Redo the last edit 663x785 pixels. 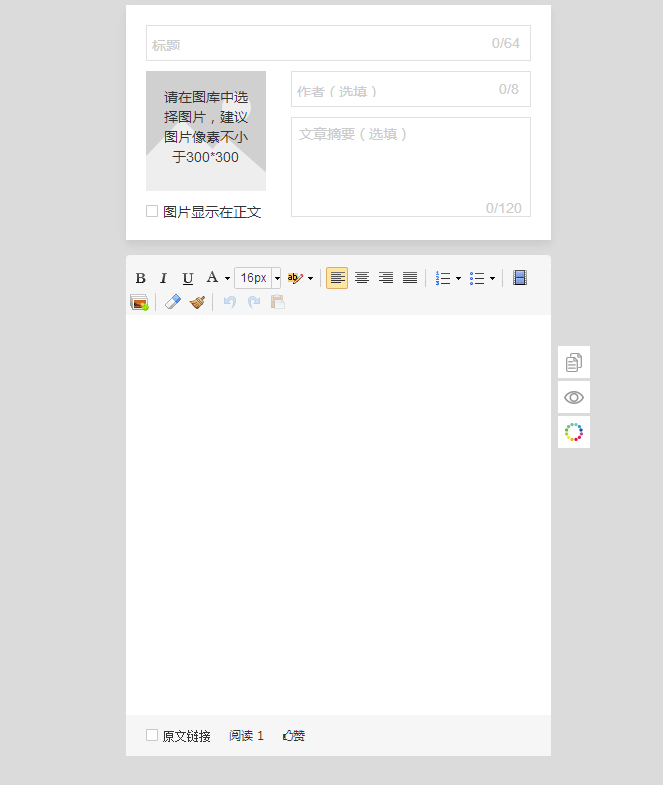[254, 302]
